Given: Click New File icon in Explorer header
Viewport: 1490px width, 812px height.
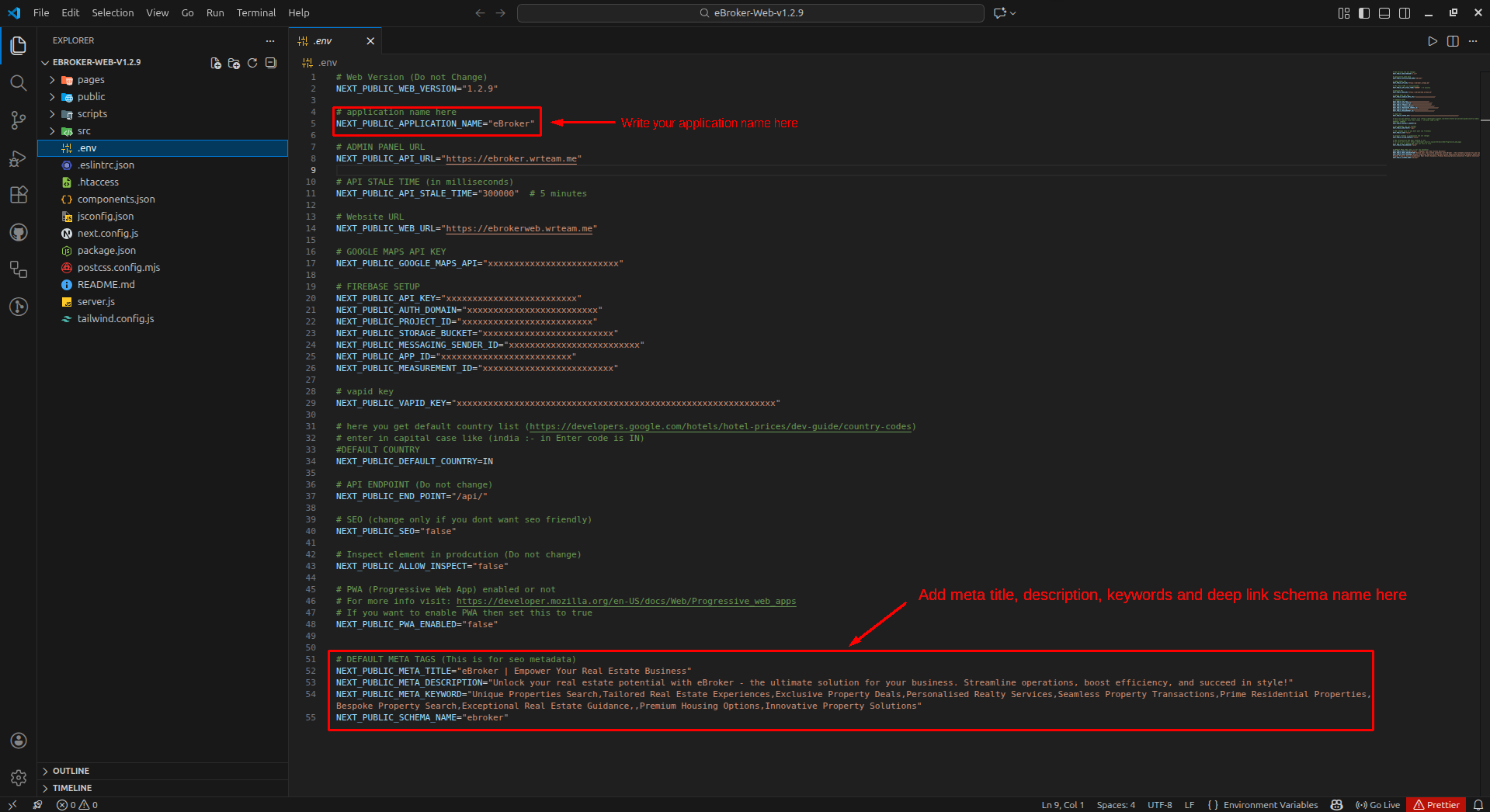Looking at the screenshot, I should (216, 63).
